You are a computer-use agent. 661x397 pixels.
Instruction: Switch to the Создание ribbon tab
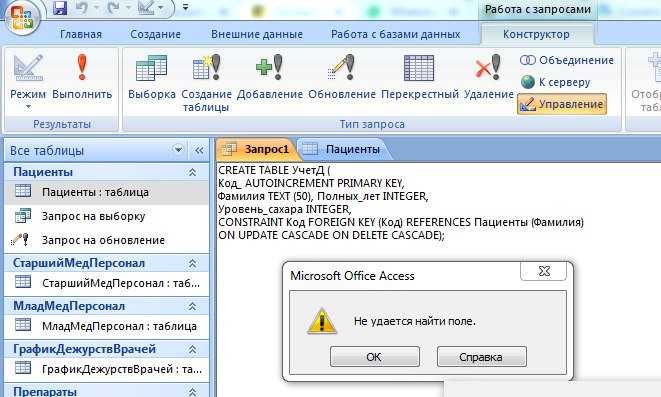pos(156,34)
